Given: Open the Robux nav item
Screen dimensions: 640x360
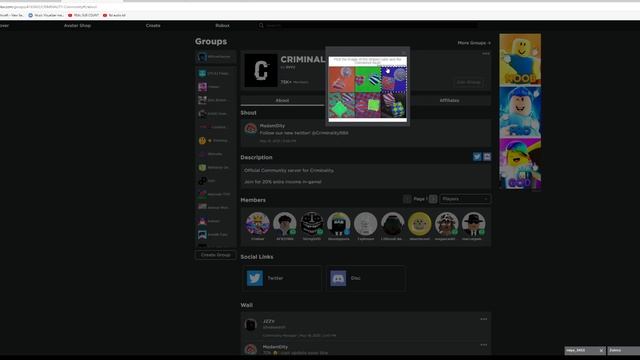Looking at the screenshot, I should [x=222, y=25].
